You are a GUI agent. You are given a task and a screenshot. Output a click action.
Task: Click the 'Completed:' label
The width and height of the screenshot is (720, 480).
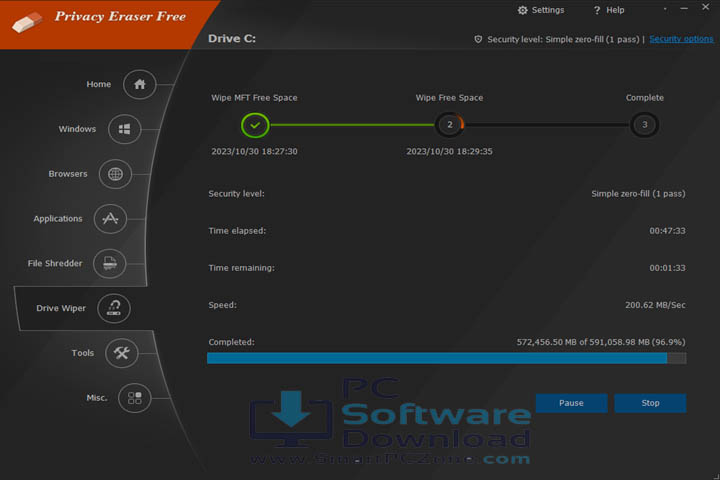231,342
